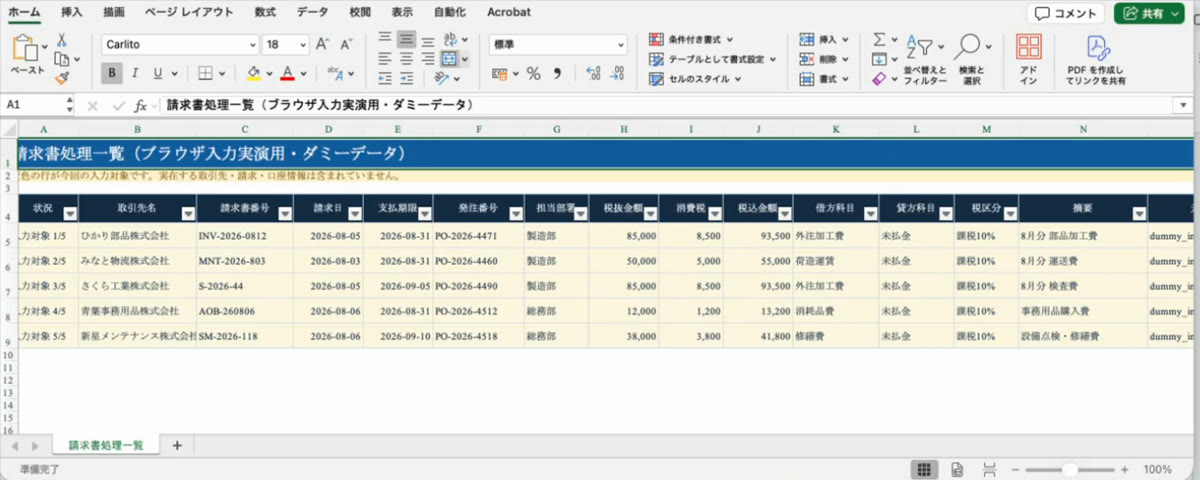
Task: Open the number format 標準 dropdown
Action: (620, 45)
